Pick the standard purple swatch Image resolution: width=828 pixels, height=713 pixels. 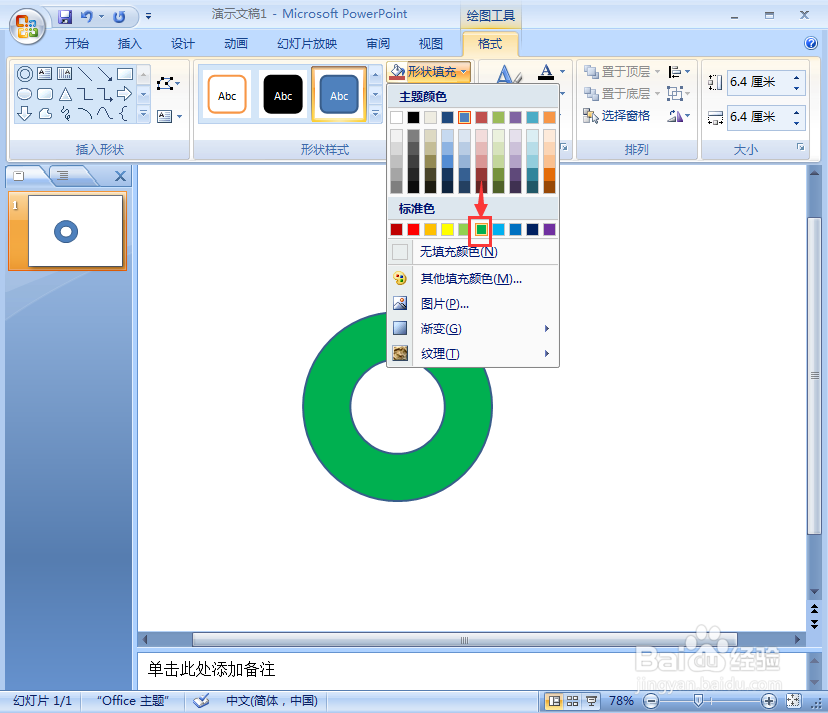click(549, 229)
